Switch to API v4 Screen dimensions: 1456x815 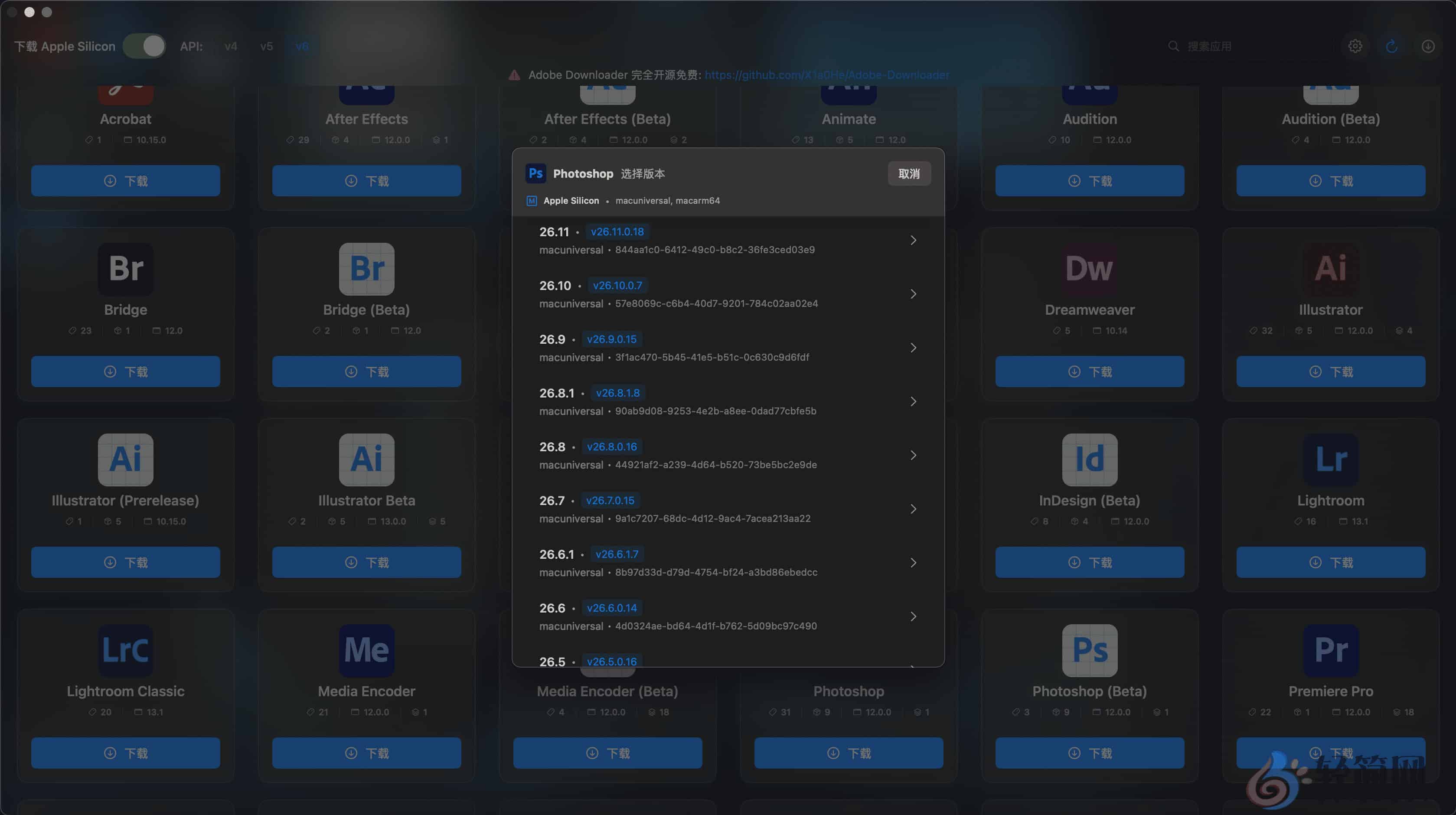(x=231, y=46)
